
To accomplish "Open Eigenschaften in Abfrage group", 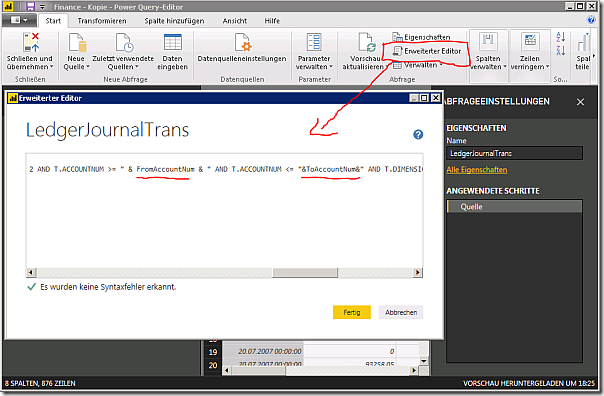I will coord(421,37).
